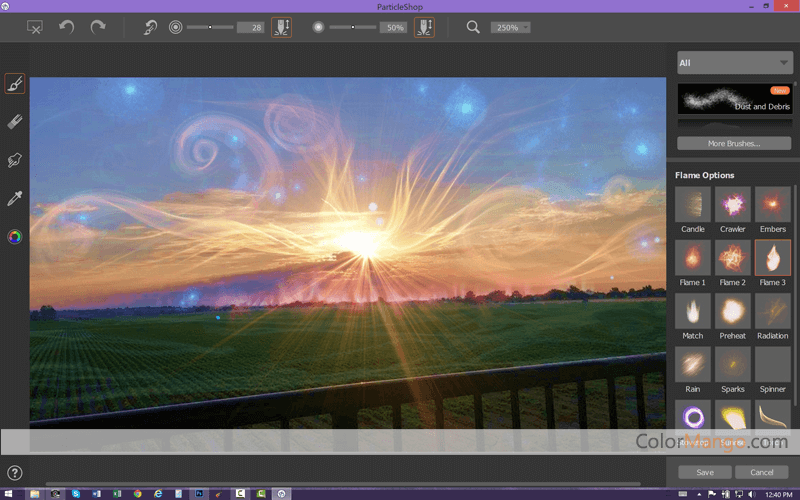Click the Redo arrow
800x500 pixels.
click(97, 27)
